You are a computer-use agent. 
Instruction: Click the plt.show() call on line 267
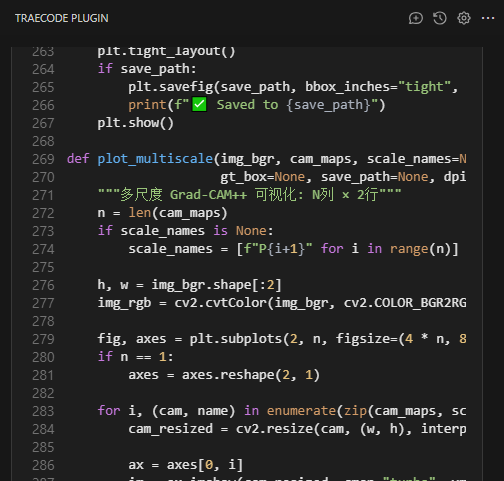pyautogui.click(x=135, y=123)
